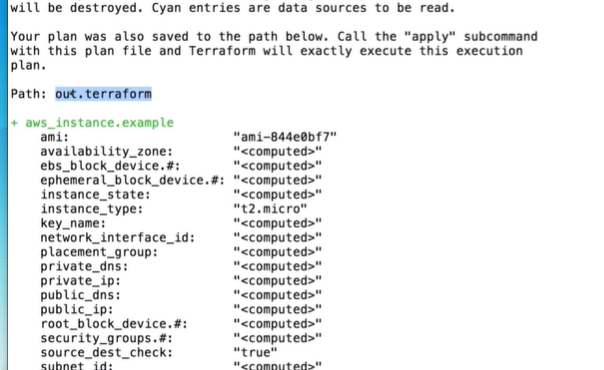
Task: Click the "root_block_device.#:" attribute name
Action: tap(114, 324)
